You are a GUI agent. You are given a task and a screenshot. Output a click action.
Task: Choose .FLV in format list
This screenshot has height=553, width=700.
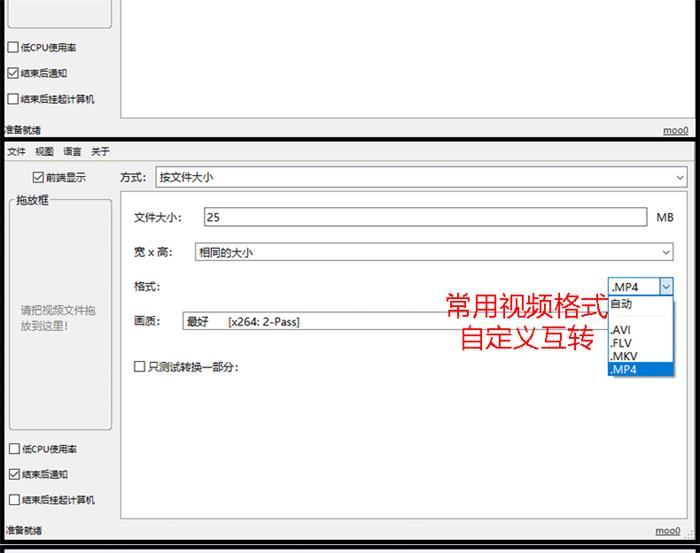[640, 343]
